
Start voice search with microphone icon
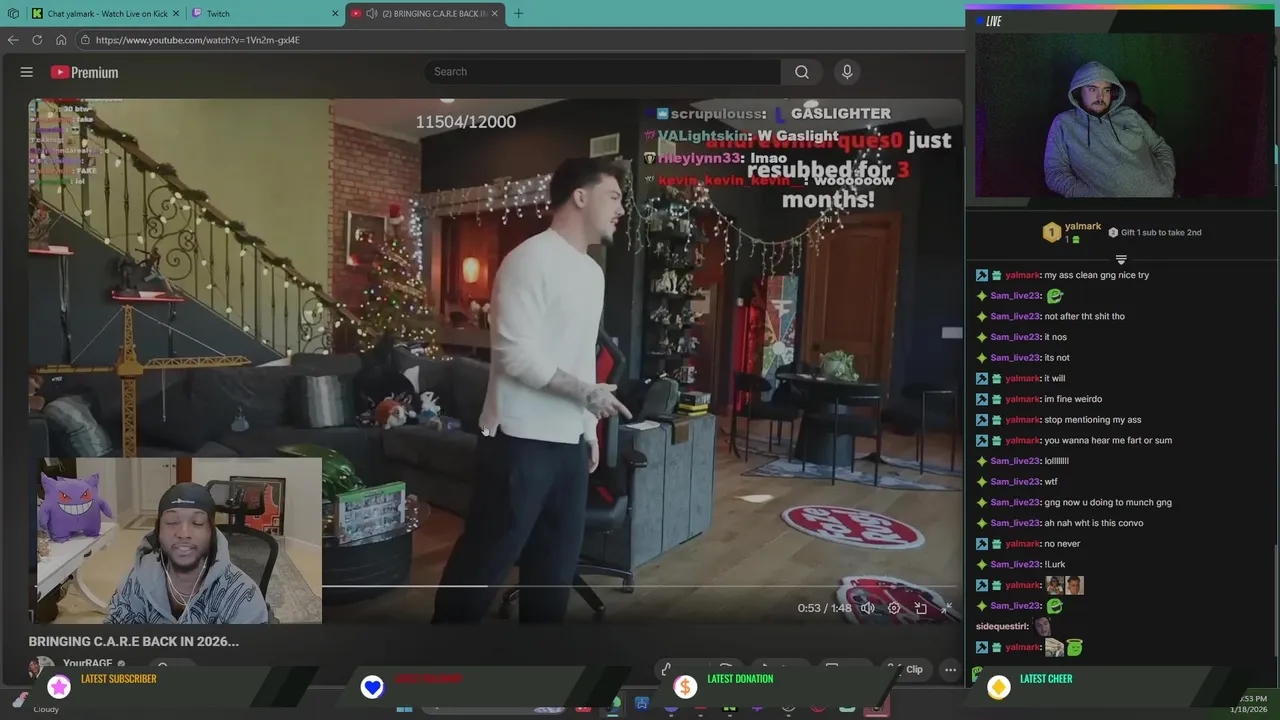[x=847, y=72]
